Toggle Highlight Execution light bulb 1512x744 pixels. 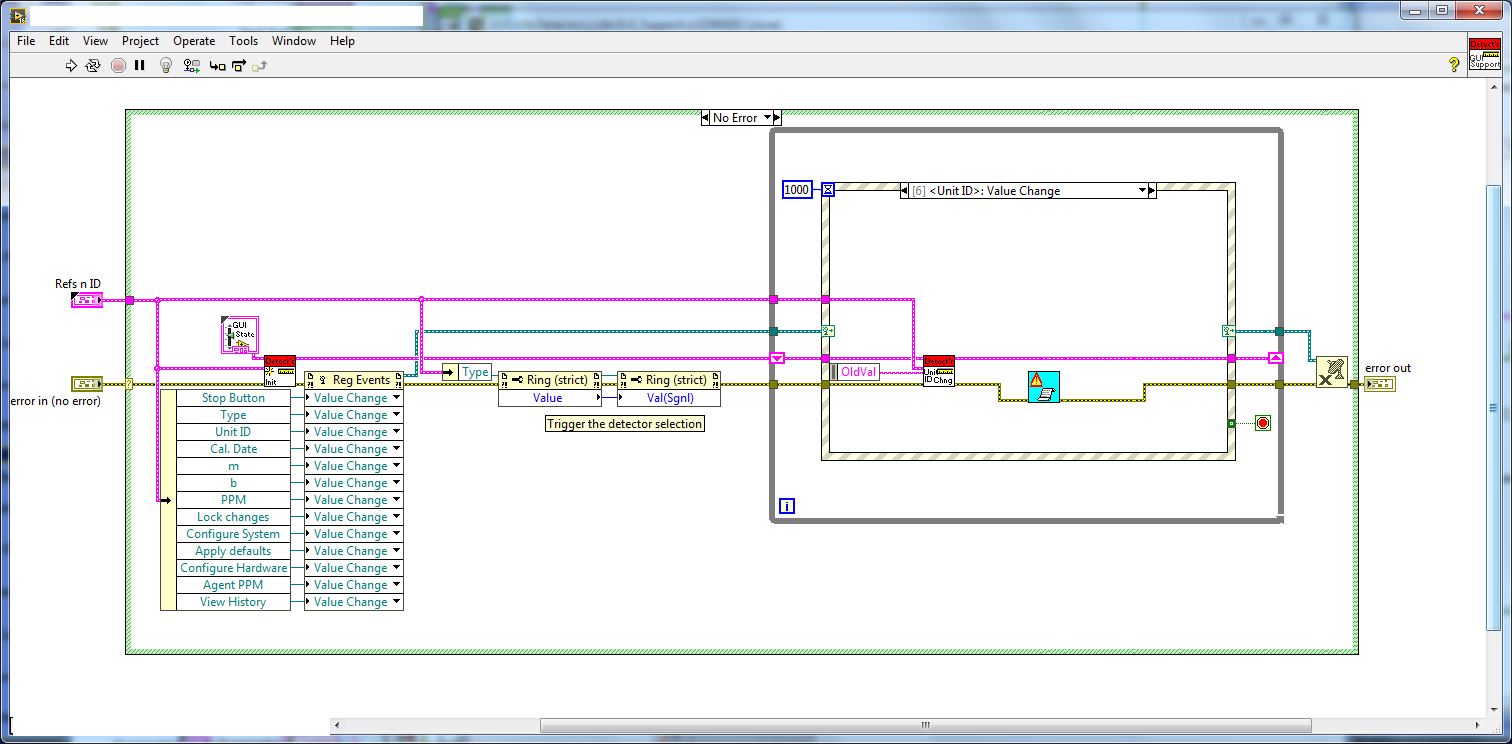coord(166,66)
